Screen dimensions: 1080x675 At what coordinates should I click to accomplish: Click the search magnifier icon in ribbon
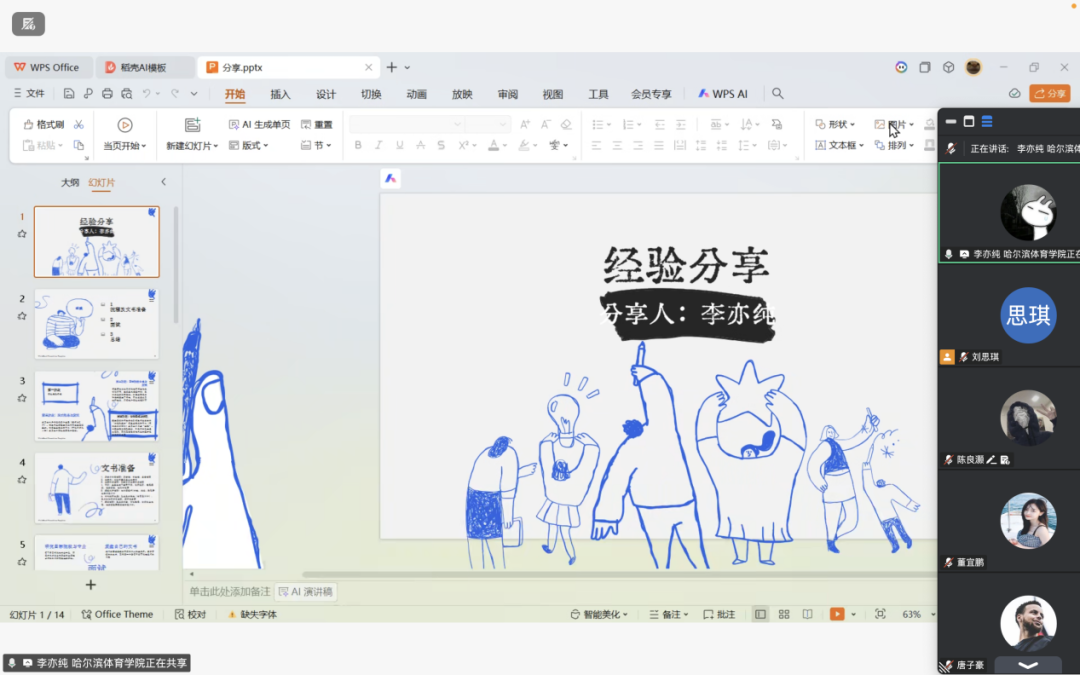point(778,94)
